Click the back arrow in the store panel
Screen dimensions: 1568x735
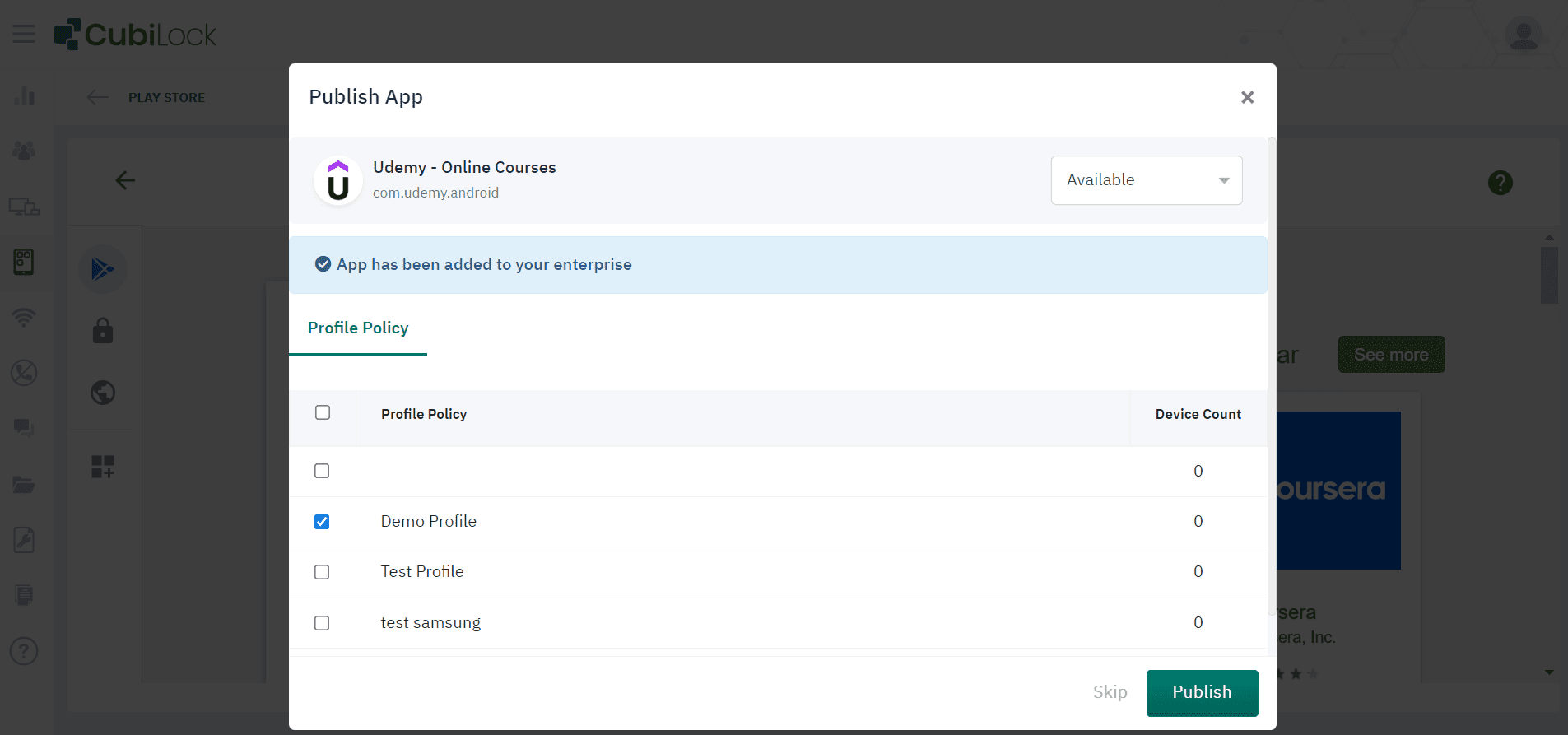(x=125, y=180)
